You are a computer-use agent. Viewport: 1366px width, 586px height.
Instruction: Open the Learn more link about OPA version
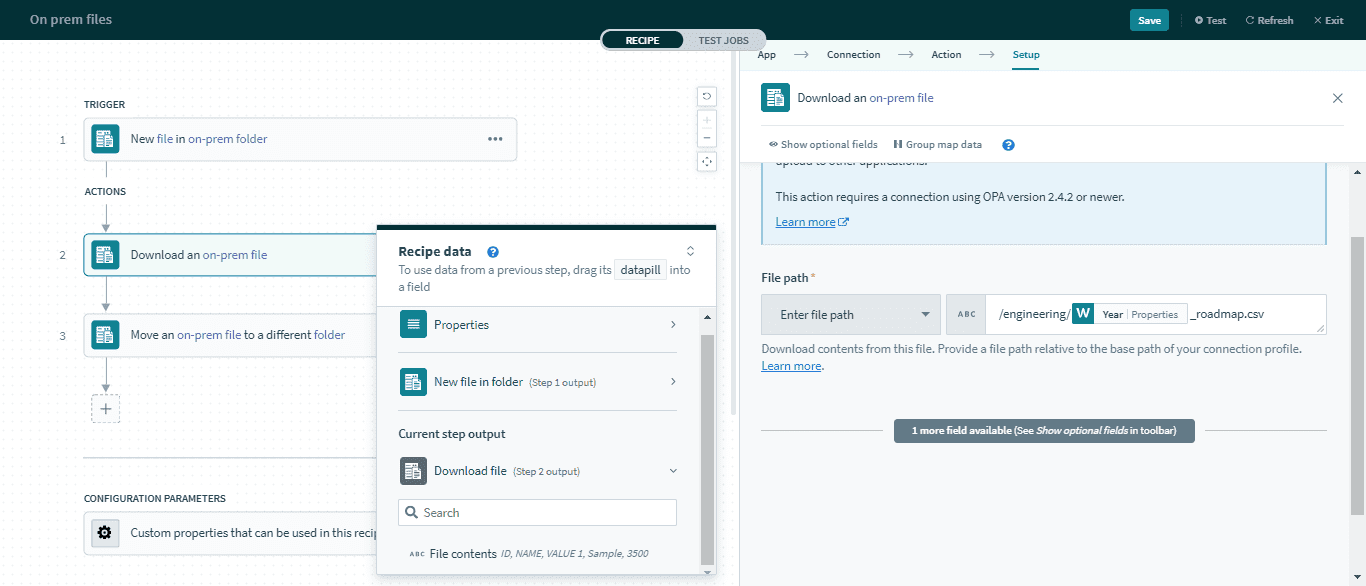tap(804, 221)
